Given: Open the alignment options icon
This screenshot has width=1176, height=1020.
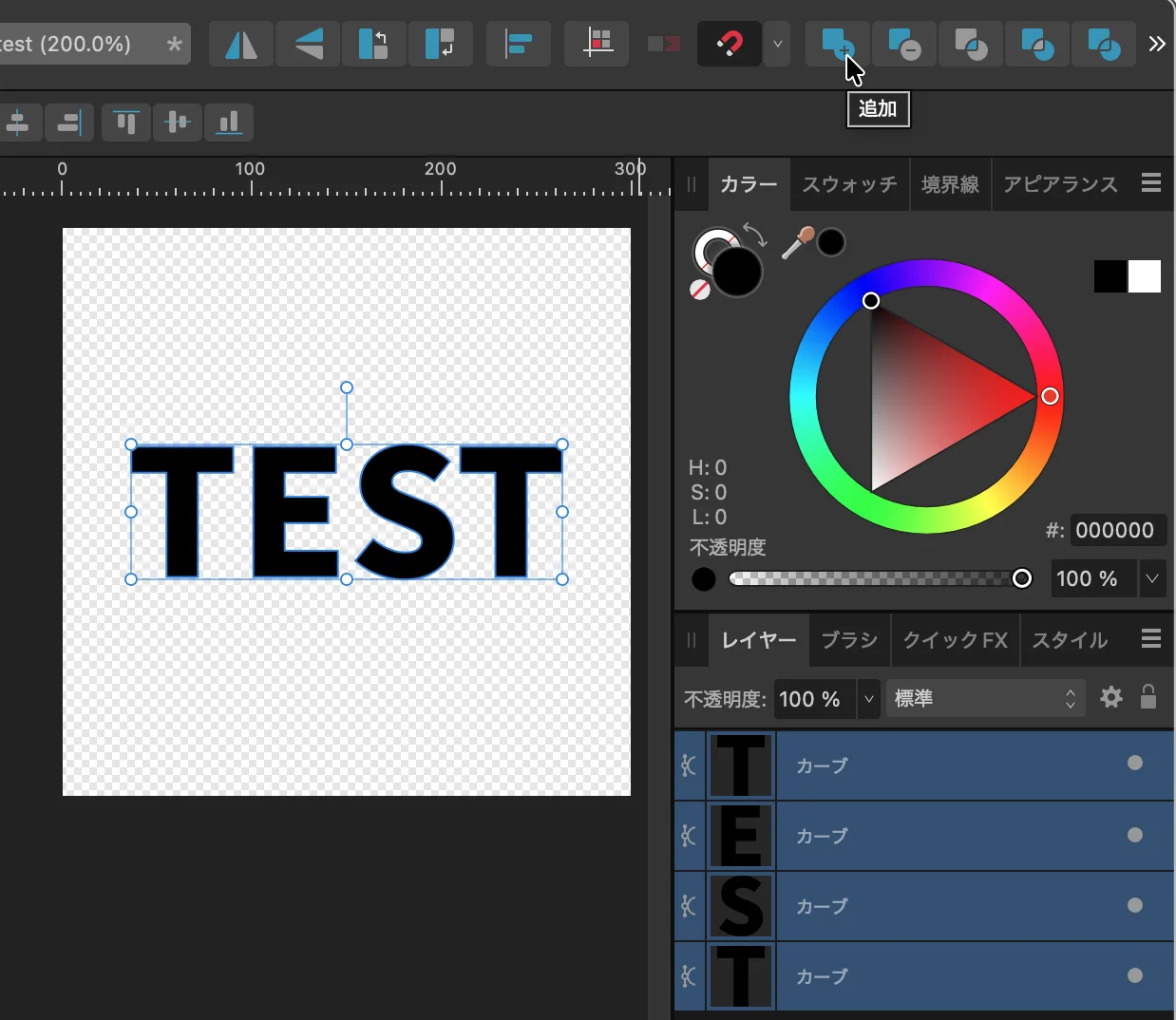Looking at the screenshot, I should [519, 45].
